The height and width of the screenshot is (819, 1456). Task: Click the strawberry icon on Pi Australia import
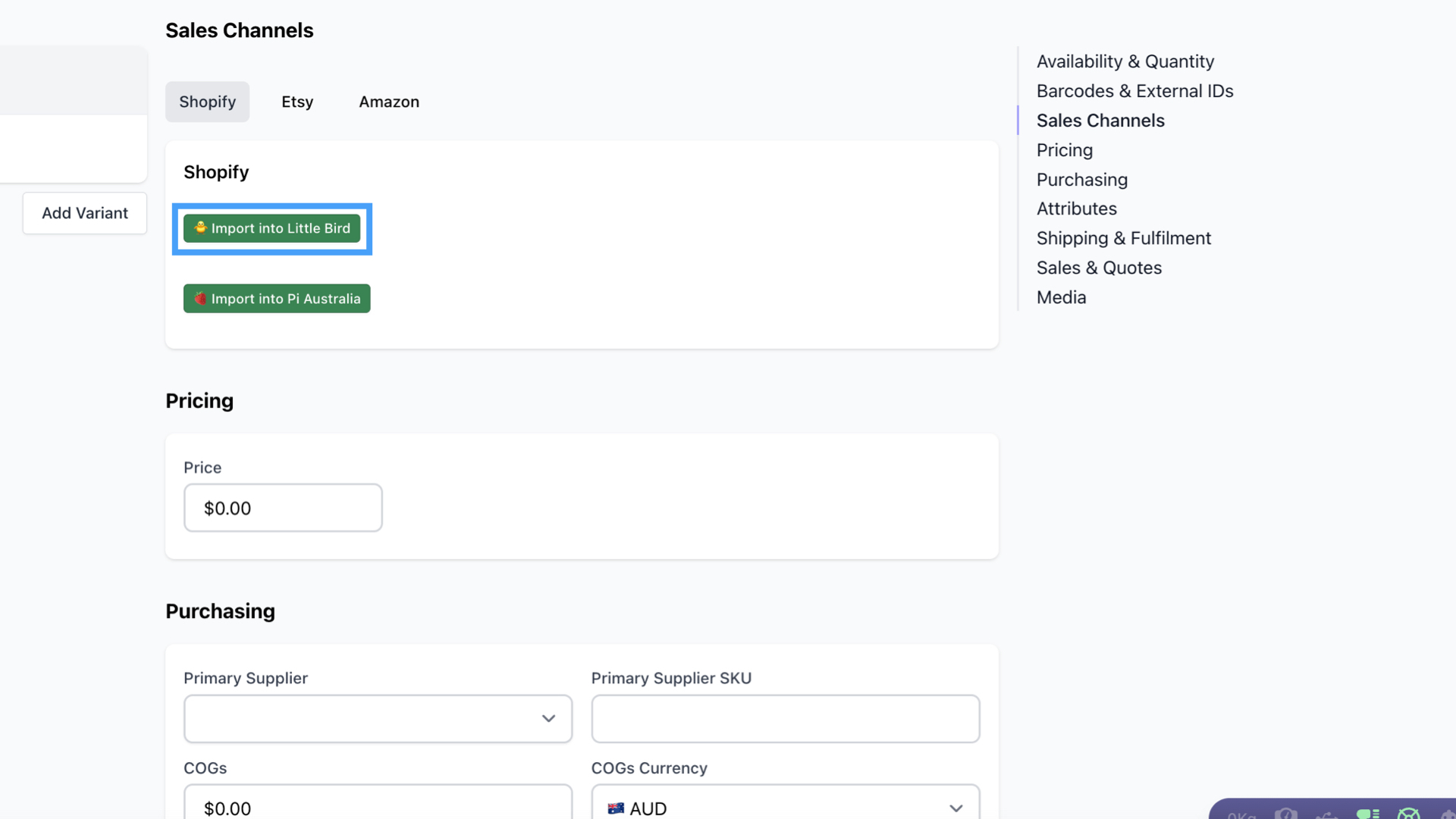pyautogui.click(x=200, y=298)
